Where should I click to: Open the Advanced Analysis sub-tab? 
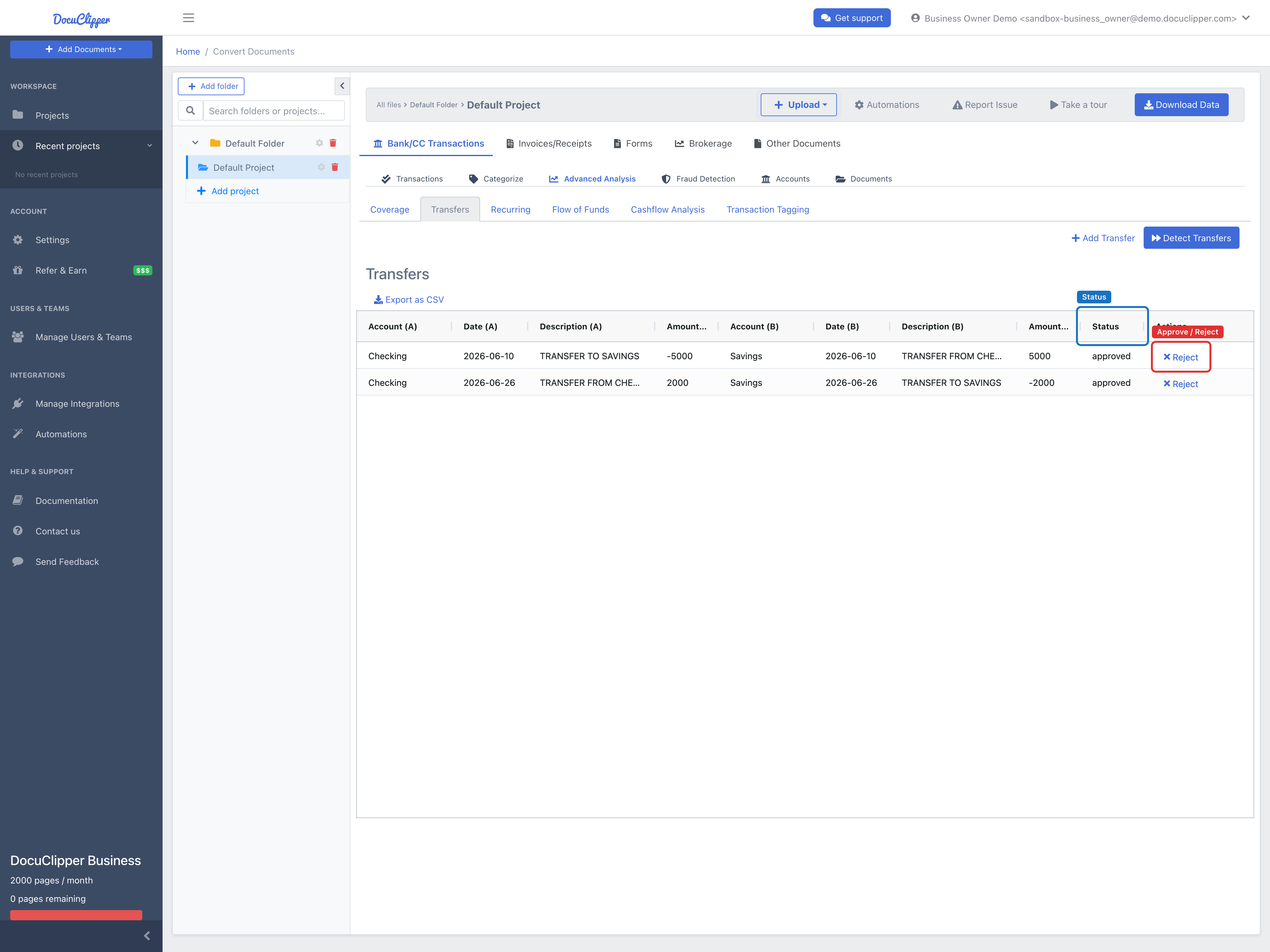(592, 178)
